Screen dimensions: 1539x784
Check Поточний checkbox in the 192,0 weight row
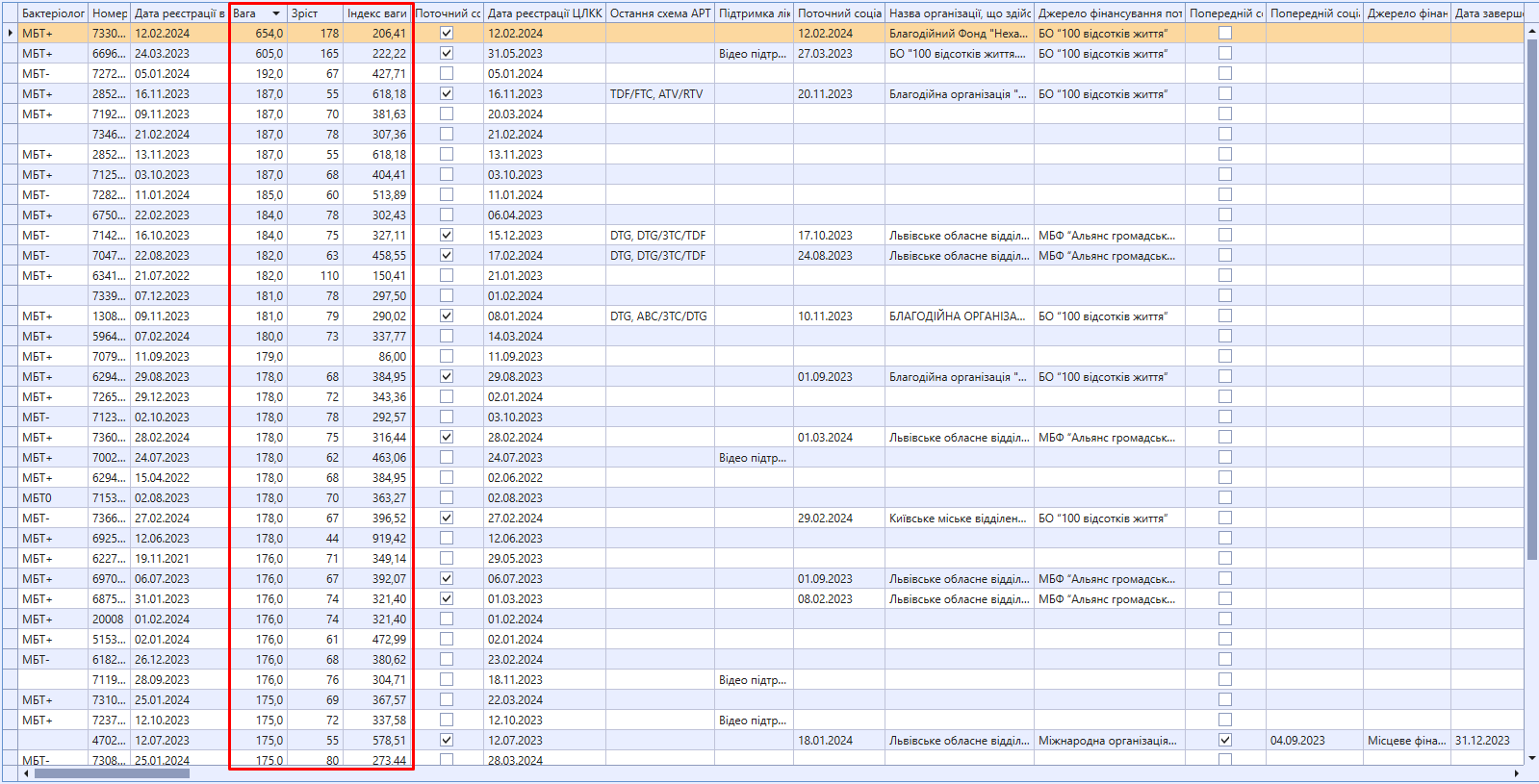click(447, 73)
